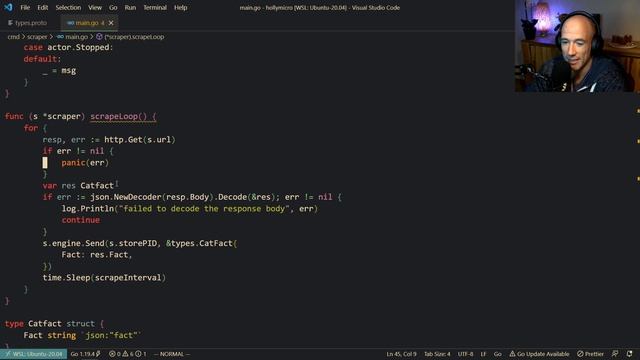
Task: Open the View menu
Action: coord(95,7)
